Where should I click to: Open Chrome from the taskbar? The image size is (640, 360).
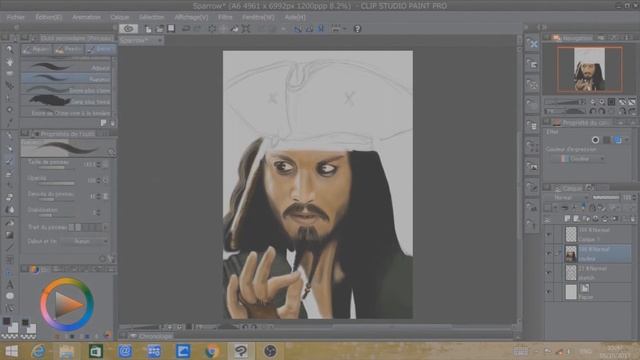[212, 351]
